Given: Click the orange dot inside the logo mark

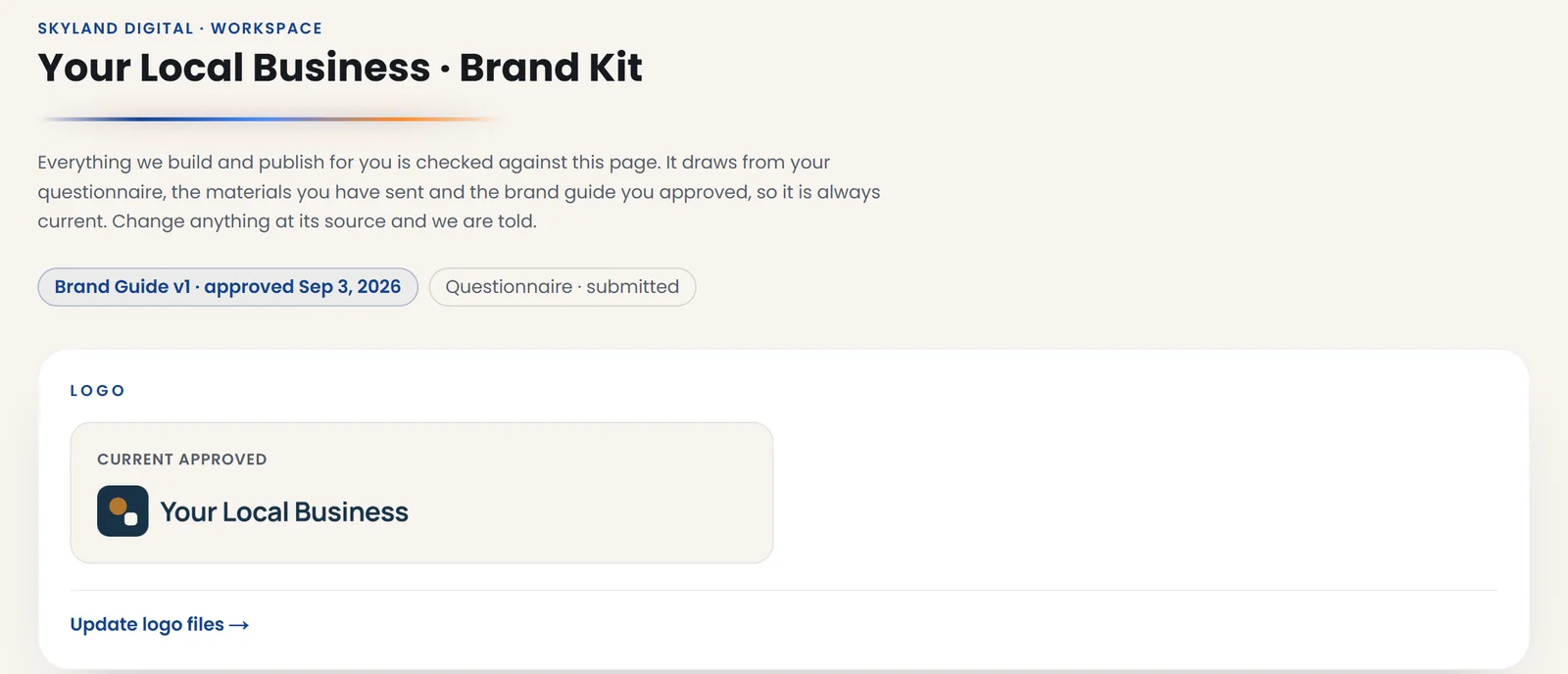Looking at the screenshot, I should [118, 506].
